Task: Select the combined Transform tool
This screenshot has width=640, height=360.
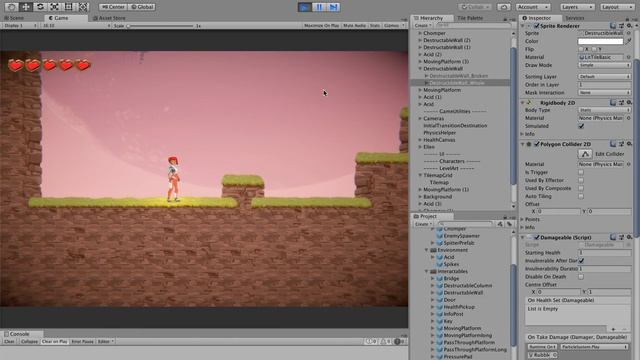Action: 83,7
